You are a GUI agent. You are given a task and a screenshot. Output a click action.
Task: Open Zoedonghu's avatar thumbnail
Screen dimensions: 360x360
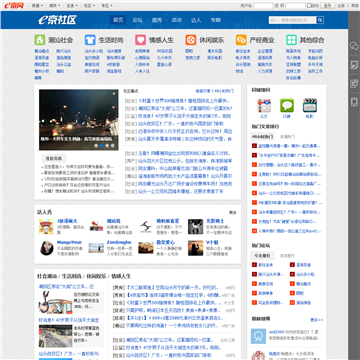pyautogui.click(x=96, y=248)
